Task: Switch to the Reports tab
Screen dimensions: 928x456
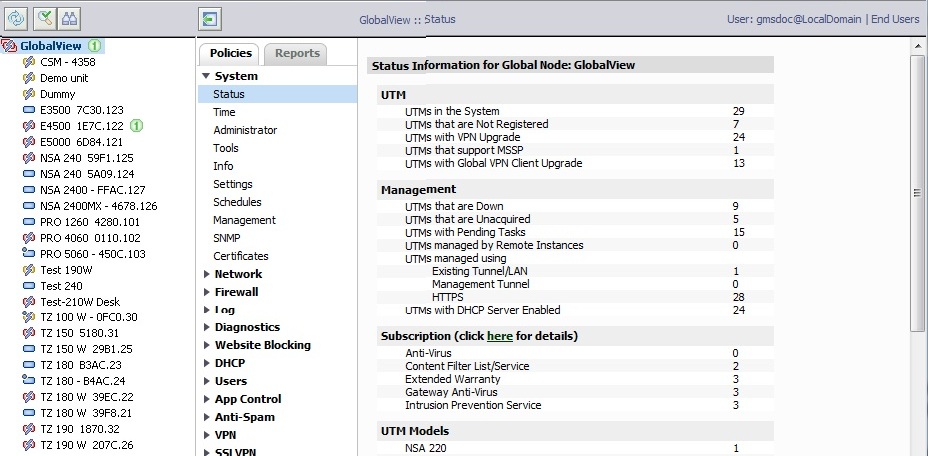Action: click(x=297, y=53)
